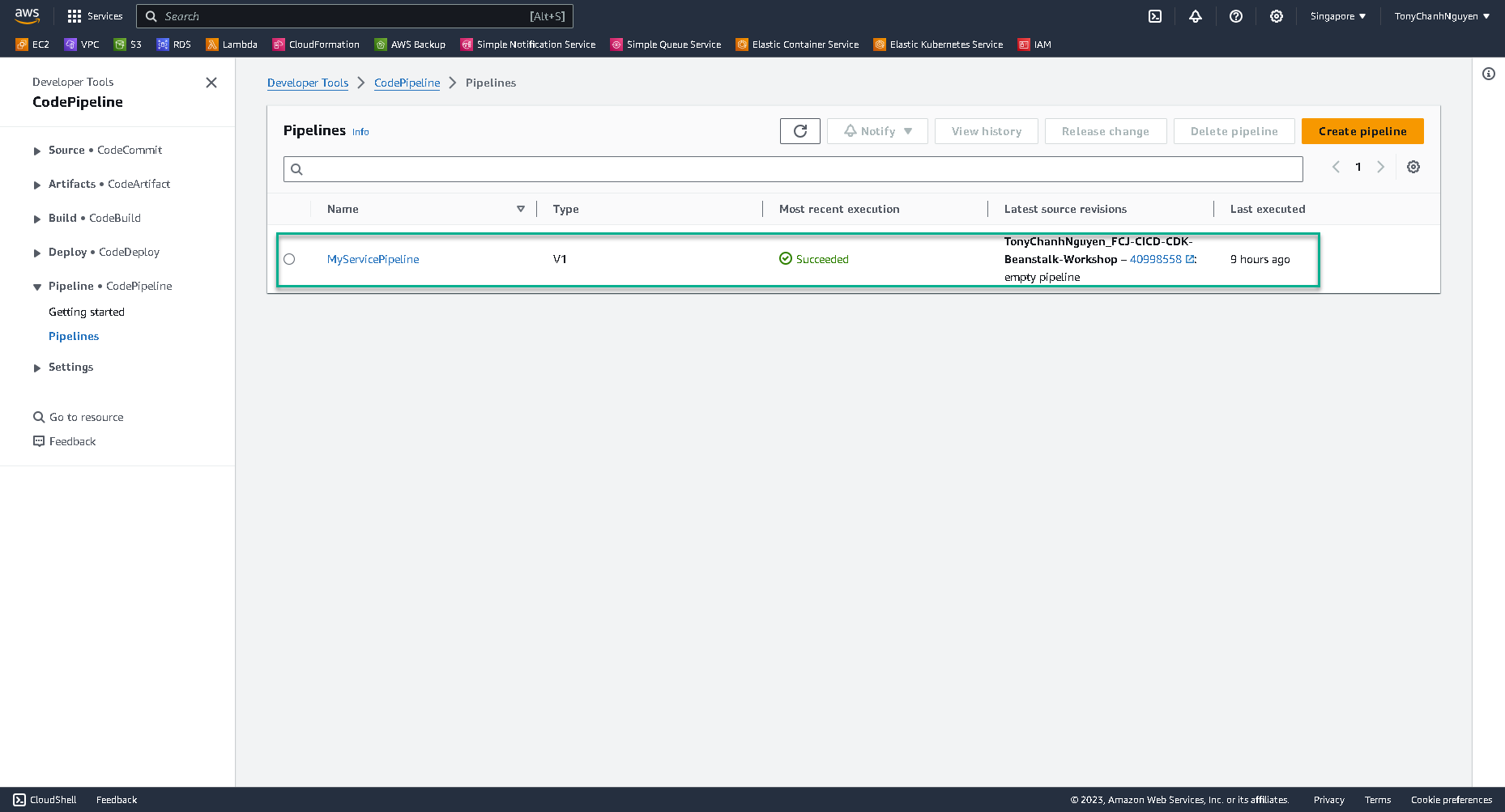This screenshot has height=812, width=1505.
Task: Click the Succeeded status text
Action: [x=822, y=259]
